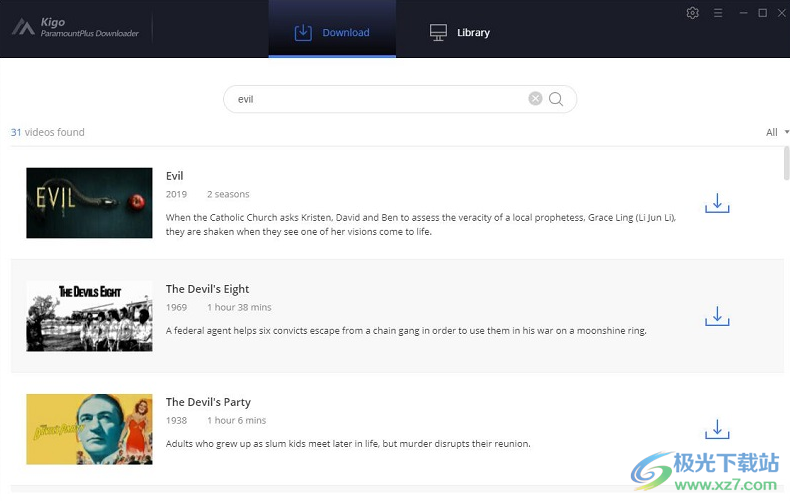
Task: Click the slum kids description text
Action: tap(348, 444)
